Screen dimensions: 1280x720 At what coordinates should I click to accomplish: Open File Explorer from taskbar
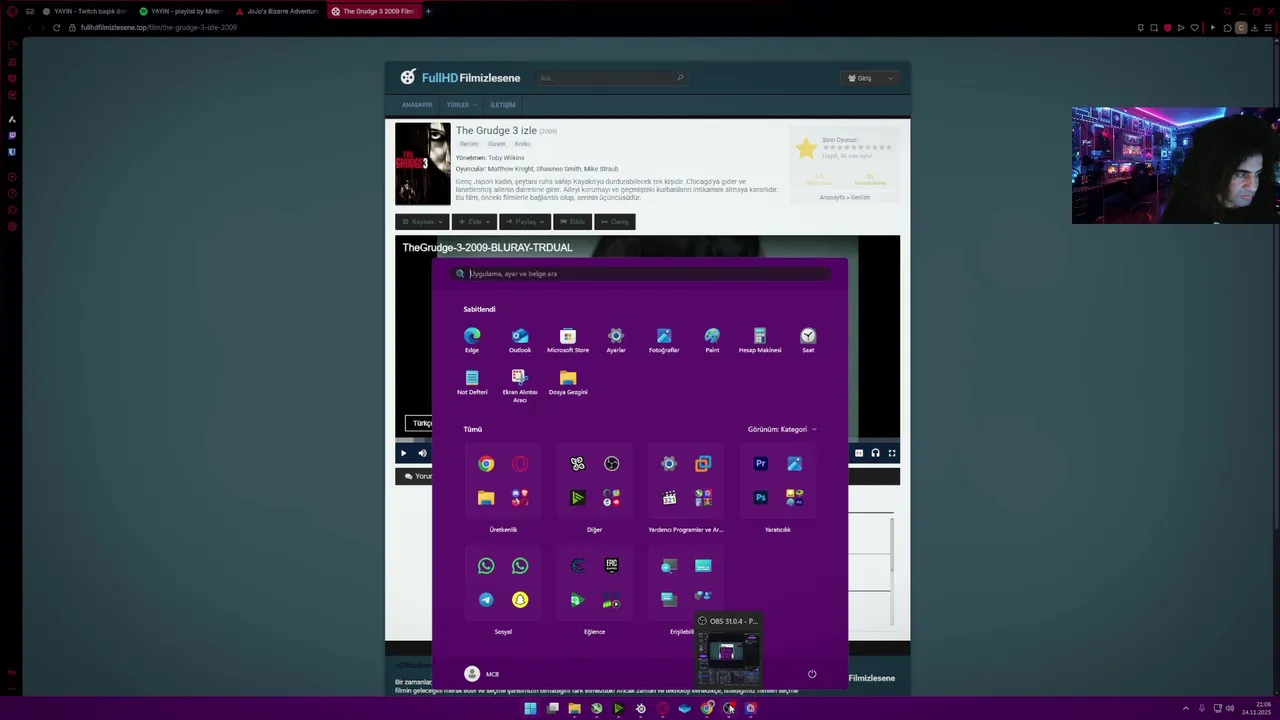574,708
